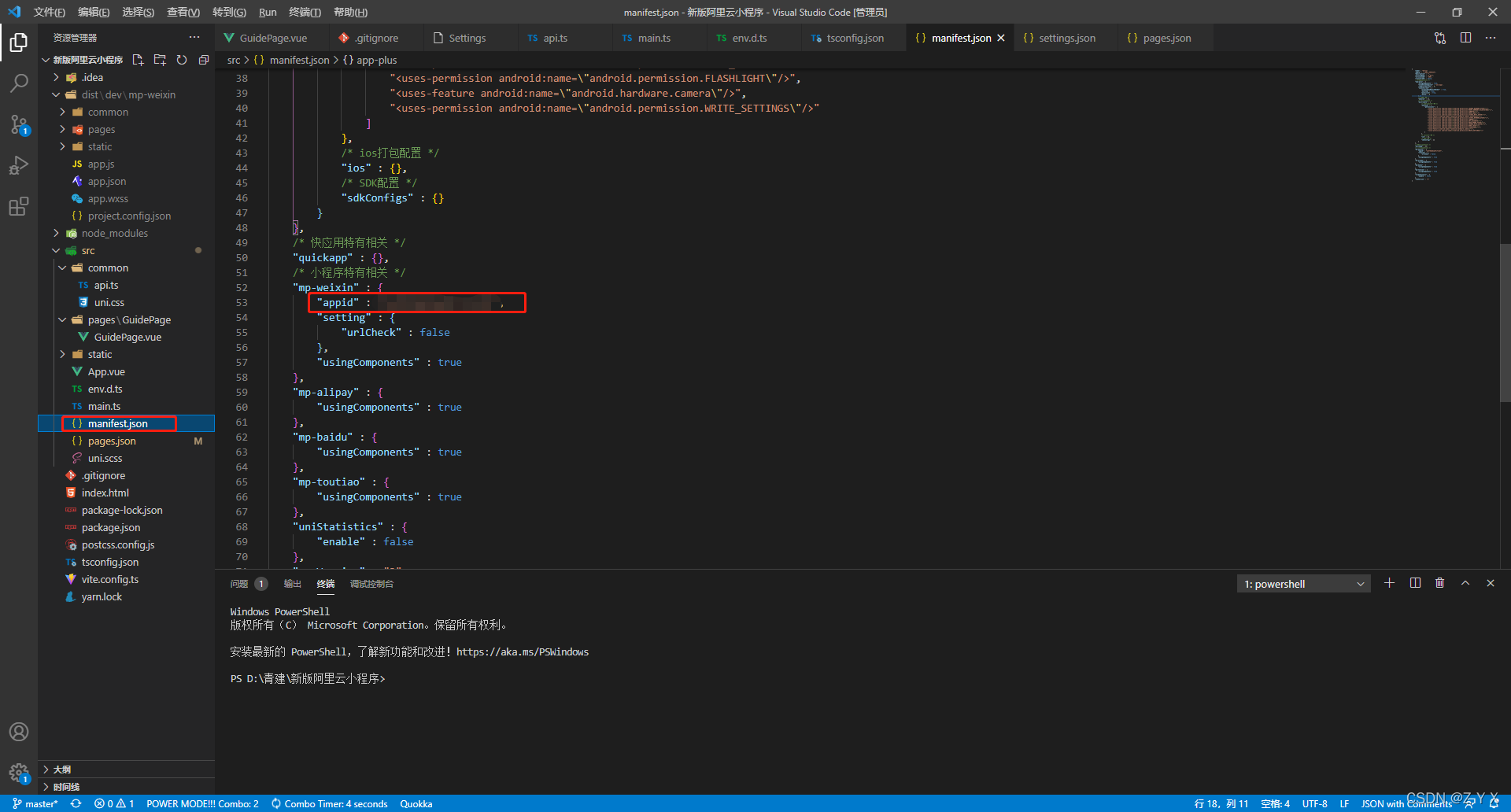The height and width of the screenshot is (812, 1511).
Task: Change LF end of line sequence
Action: [x=1344, y=803]
